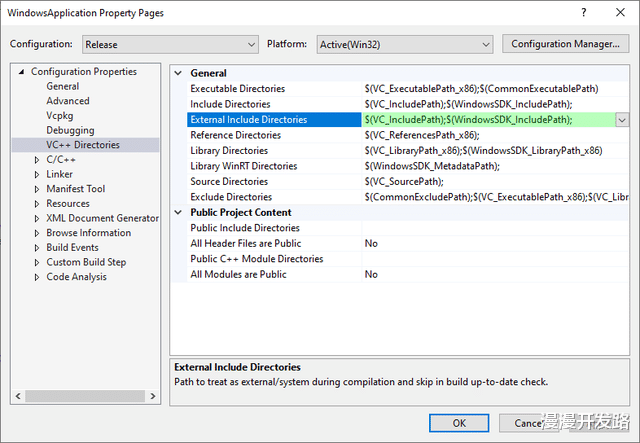This screenshot has height=443, width=640.
Task: Select Library WinRT Directories property row
Action: (x=407, y=166)
